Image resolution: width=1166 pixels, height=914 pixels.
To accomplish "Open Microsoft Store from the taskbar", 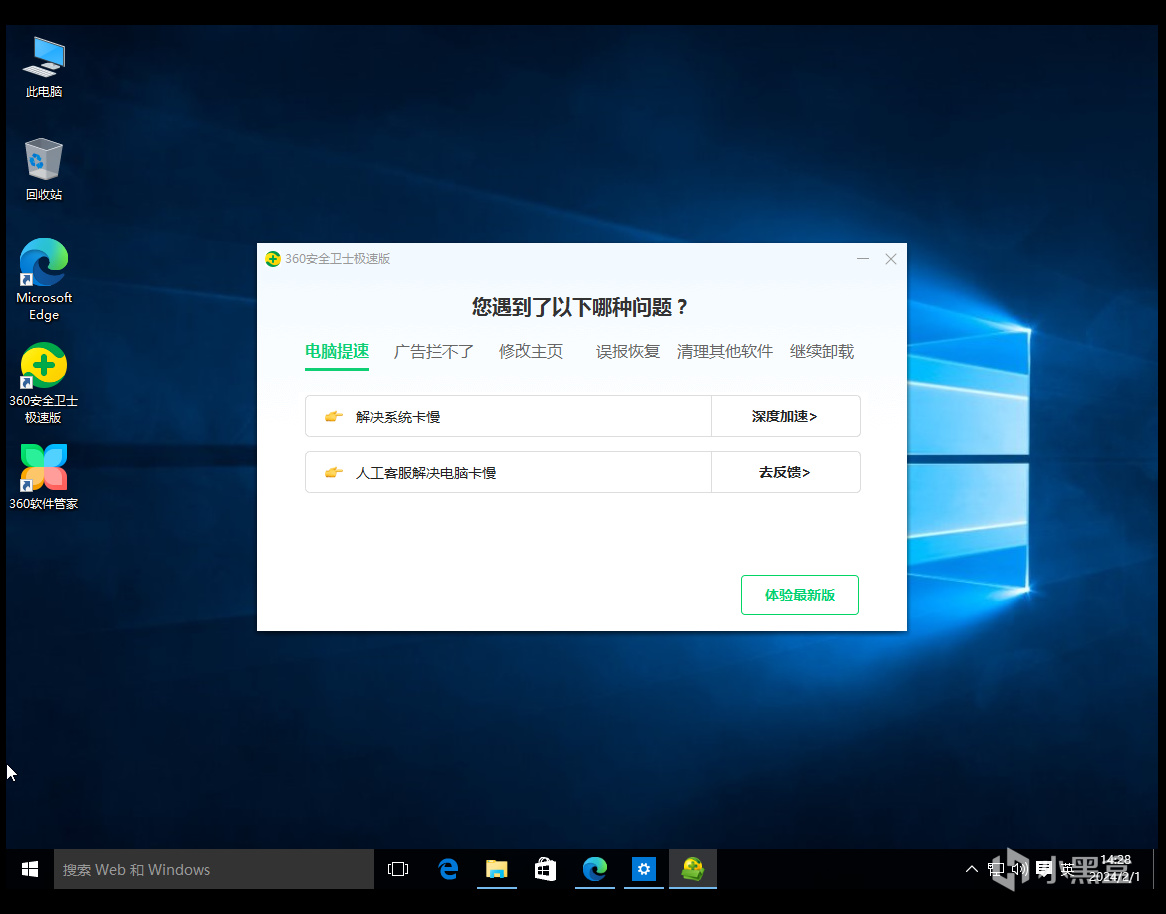I will [546, 869].
